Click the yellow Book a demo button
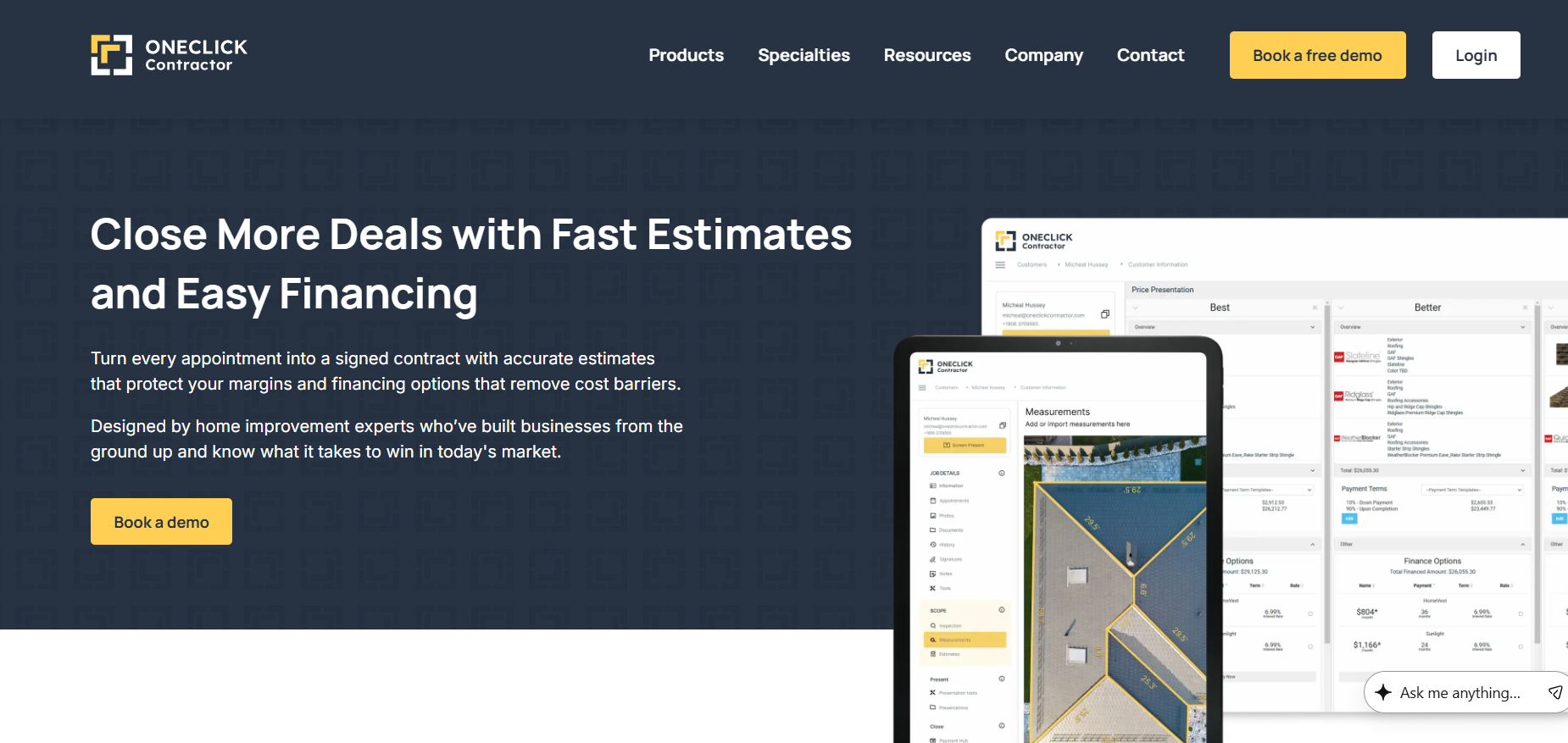 pyautogui.click(x=161, y=522)
